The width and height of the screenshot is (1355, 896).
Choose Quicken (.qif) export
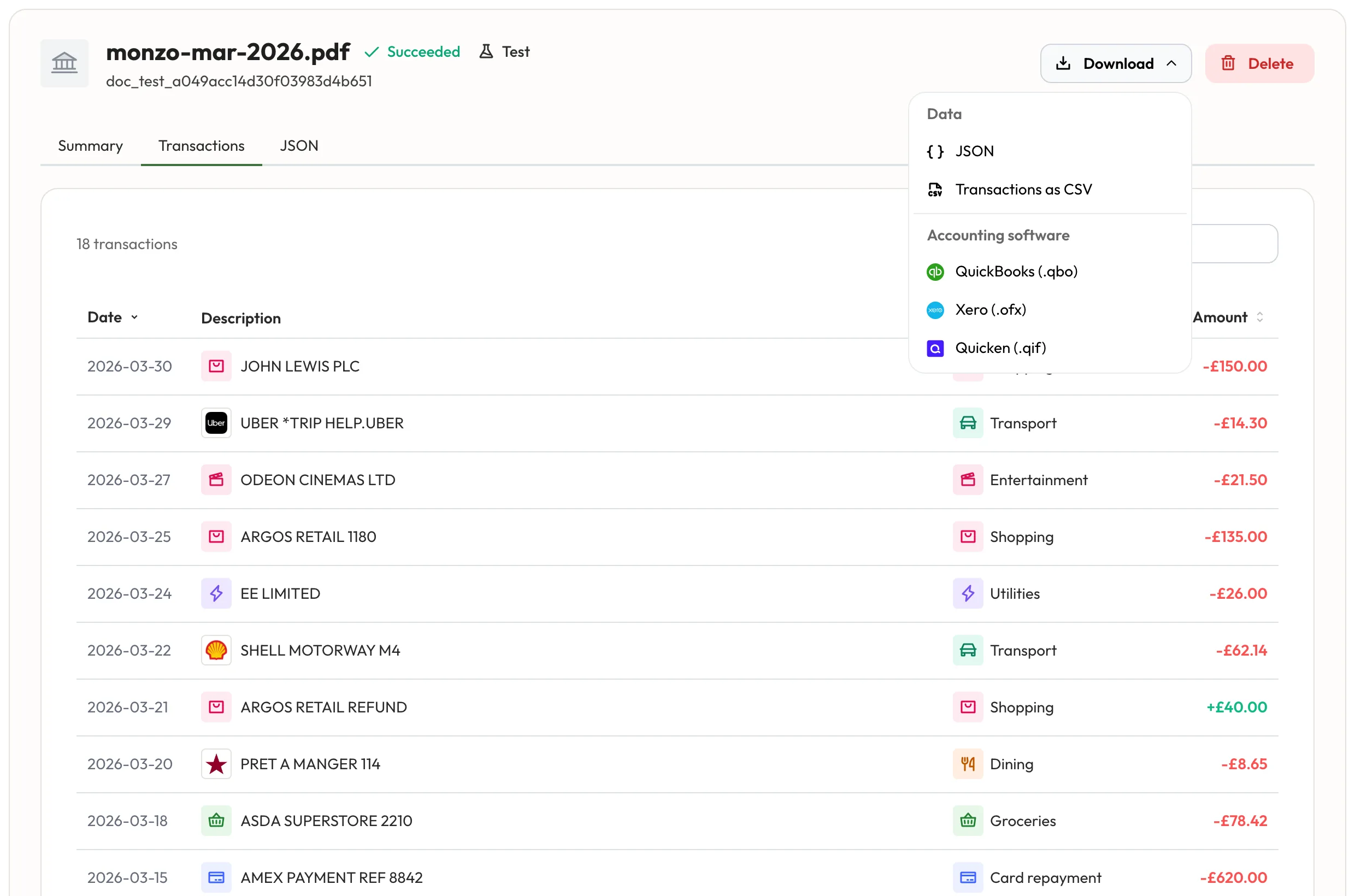[x=1049, y=348]
